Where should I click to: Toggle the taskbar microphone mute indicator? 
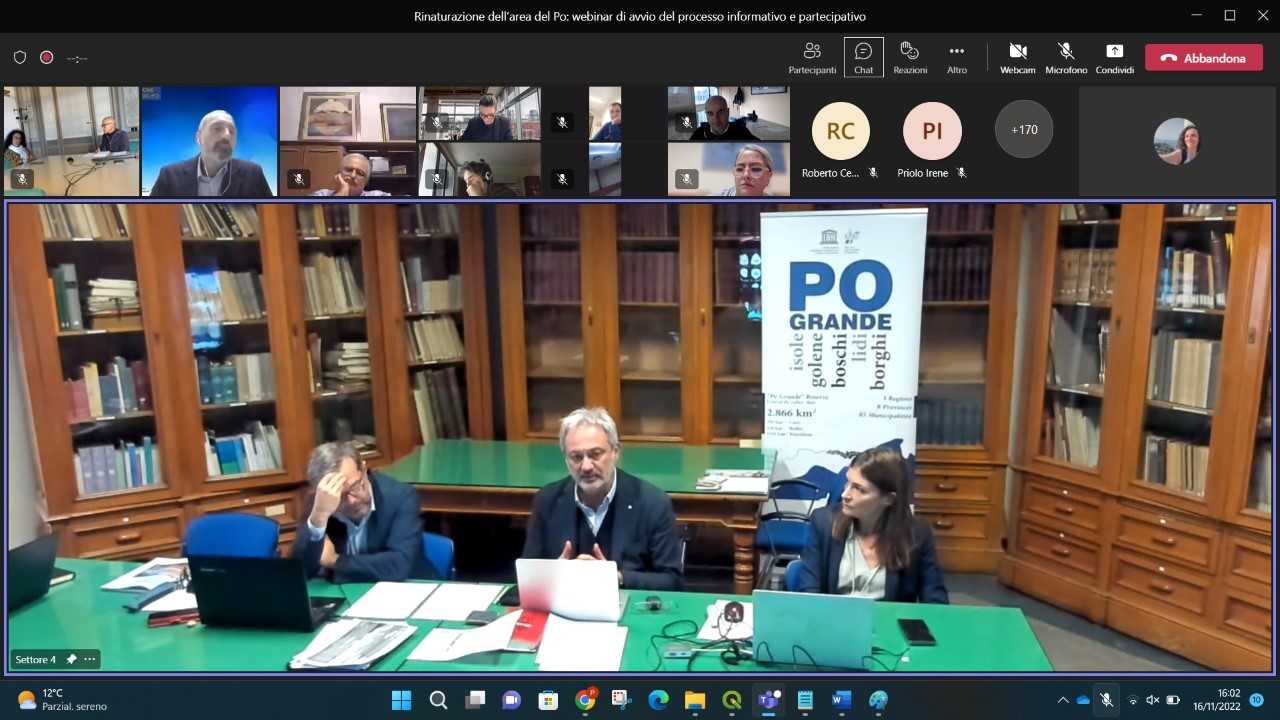(1106, 700)
